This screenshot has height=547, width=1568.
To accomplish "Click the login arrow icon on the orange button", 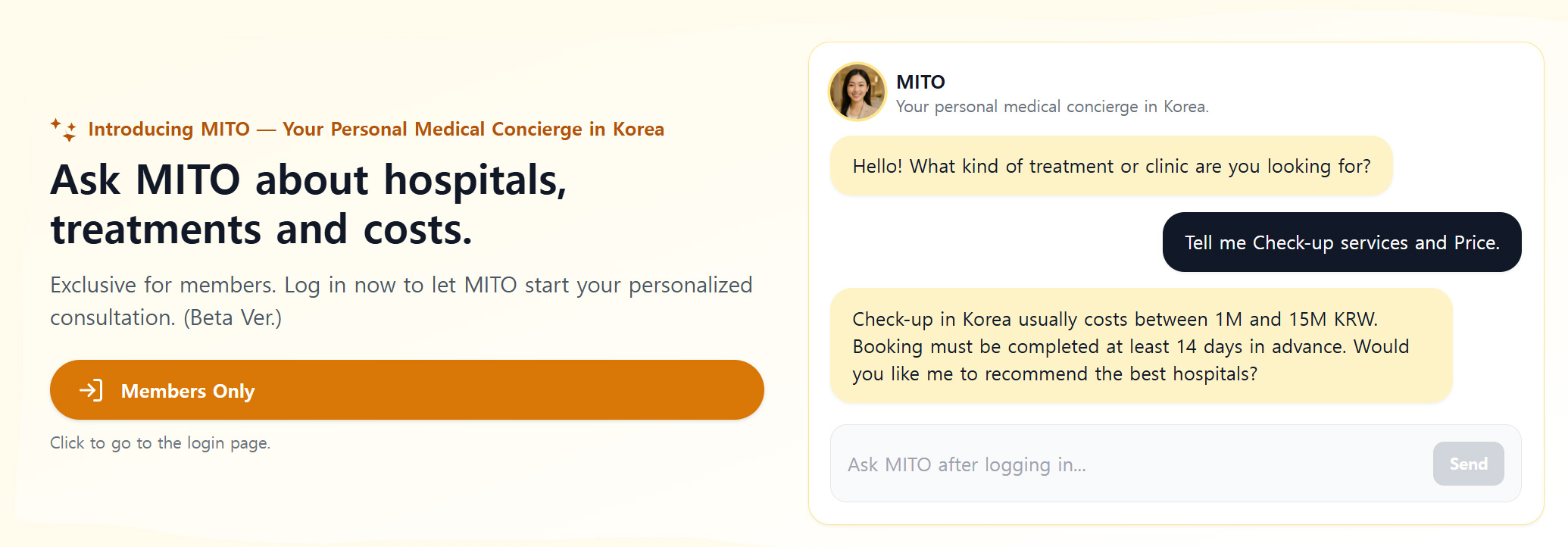I will [x=91, y=390].
